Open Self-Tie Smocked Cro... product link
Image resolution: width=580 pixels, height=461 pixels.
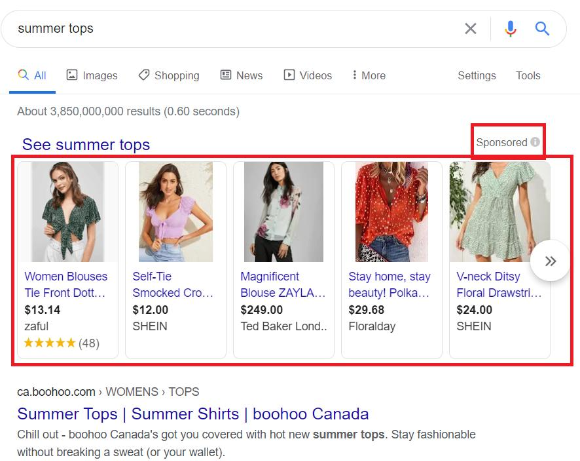pyautogui.click(x=173, y=285)
